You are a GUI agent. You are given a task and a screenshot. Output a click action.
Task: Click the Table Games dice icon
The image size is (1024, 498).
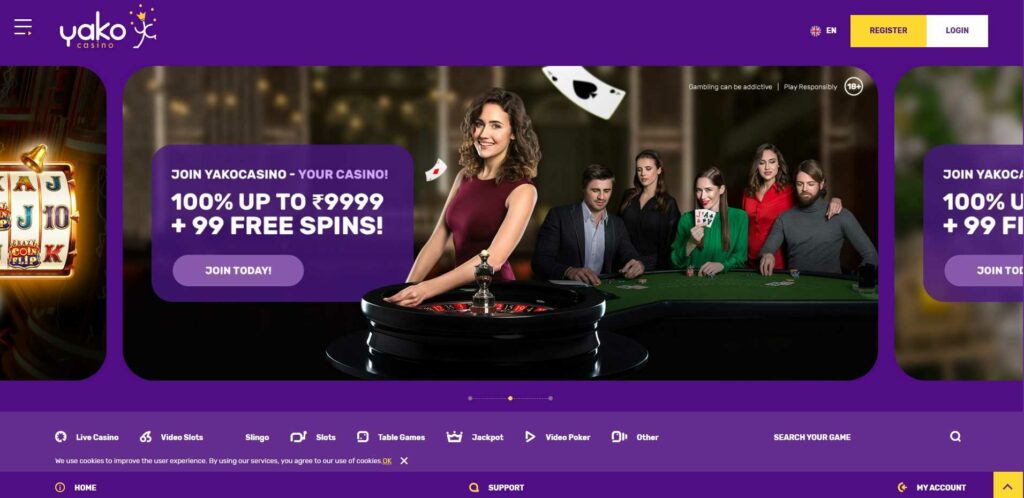pyautogui.click(x=362, y=437)
